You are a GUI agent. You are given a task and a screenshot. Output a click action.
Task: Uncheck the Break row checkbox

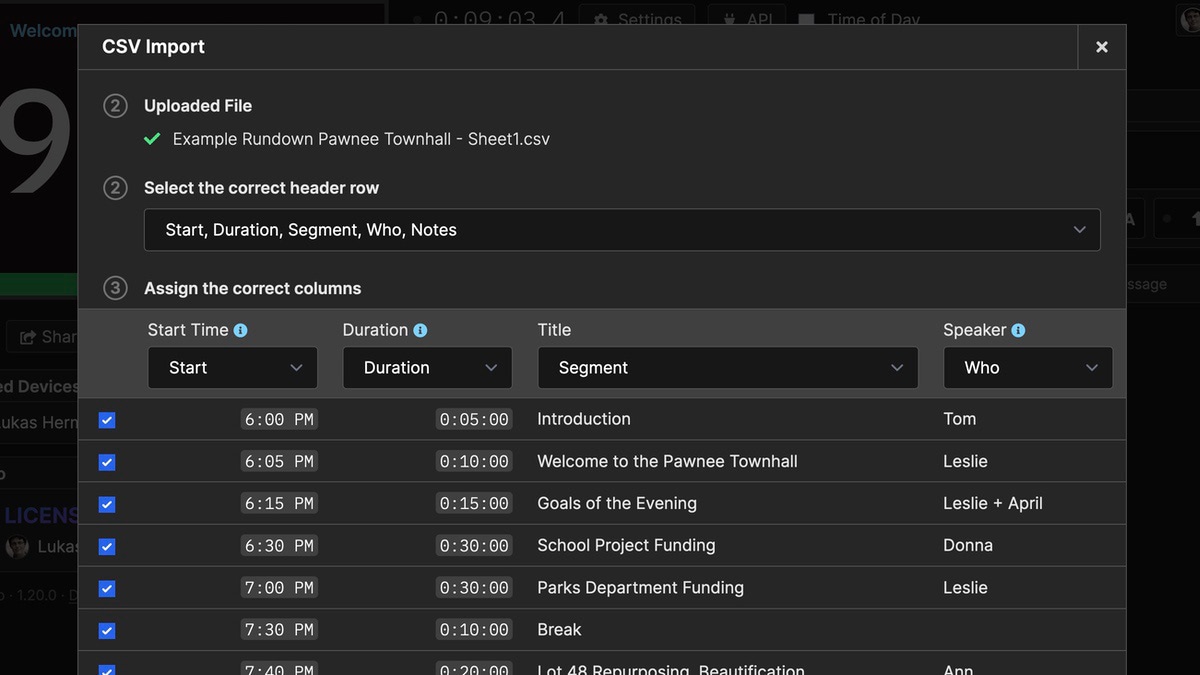point(106,630)
